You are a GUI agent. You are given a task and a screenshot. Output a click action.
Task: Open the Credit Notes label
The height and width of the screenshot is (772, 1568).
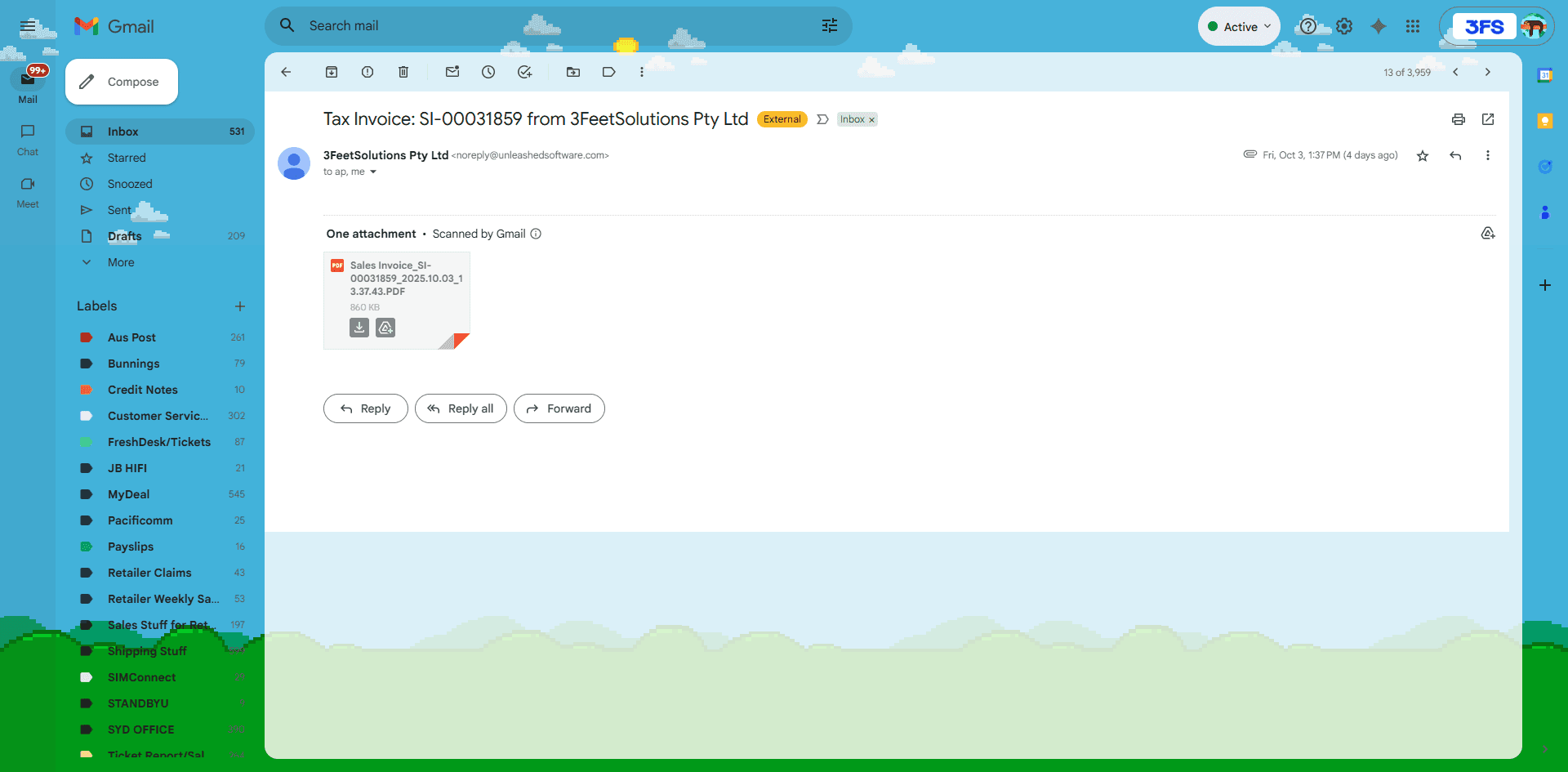click(x=160, y=390)
